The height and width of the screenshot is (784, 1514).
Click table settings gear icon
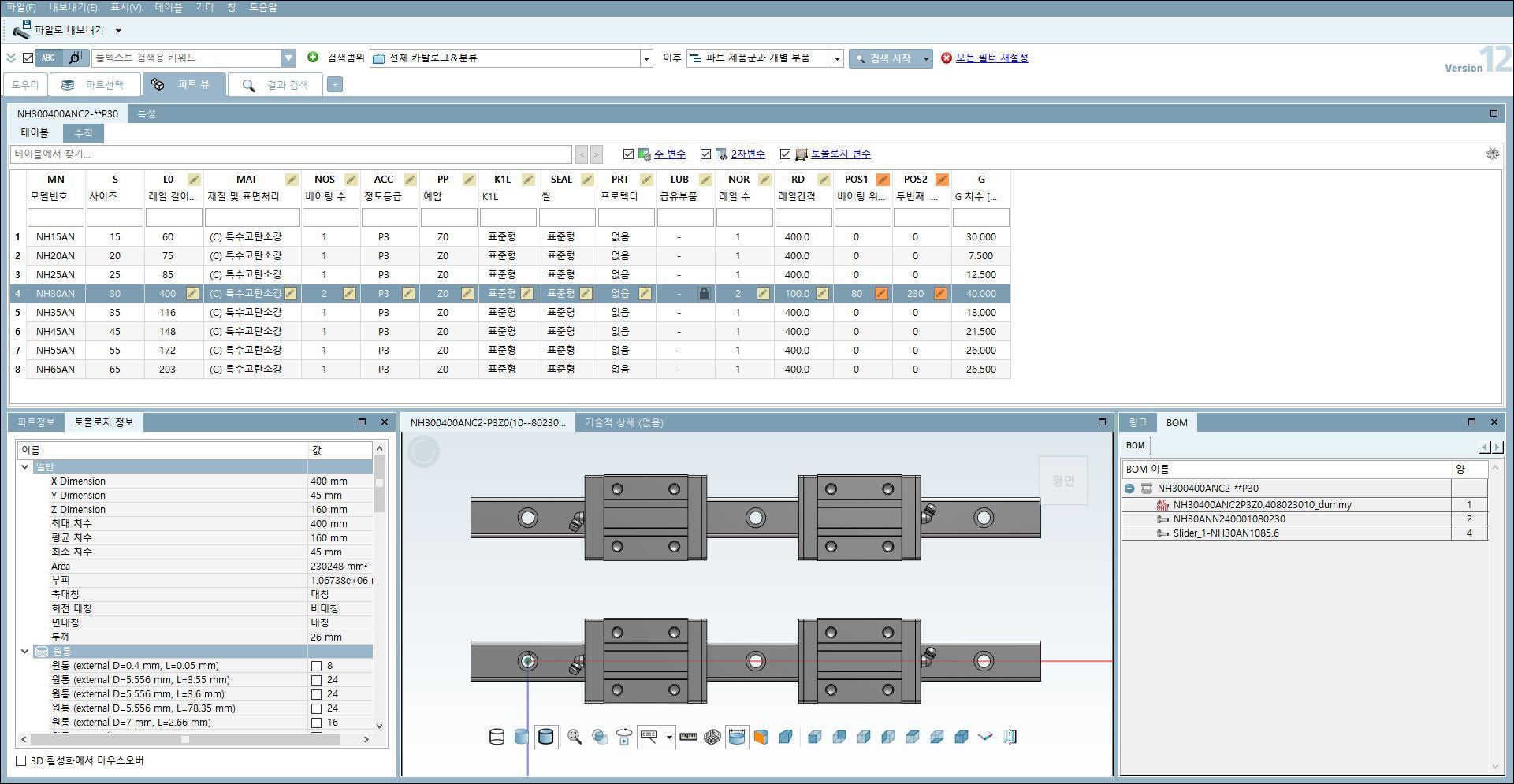point(1492,154)
